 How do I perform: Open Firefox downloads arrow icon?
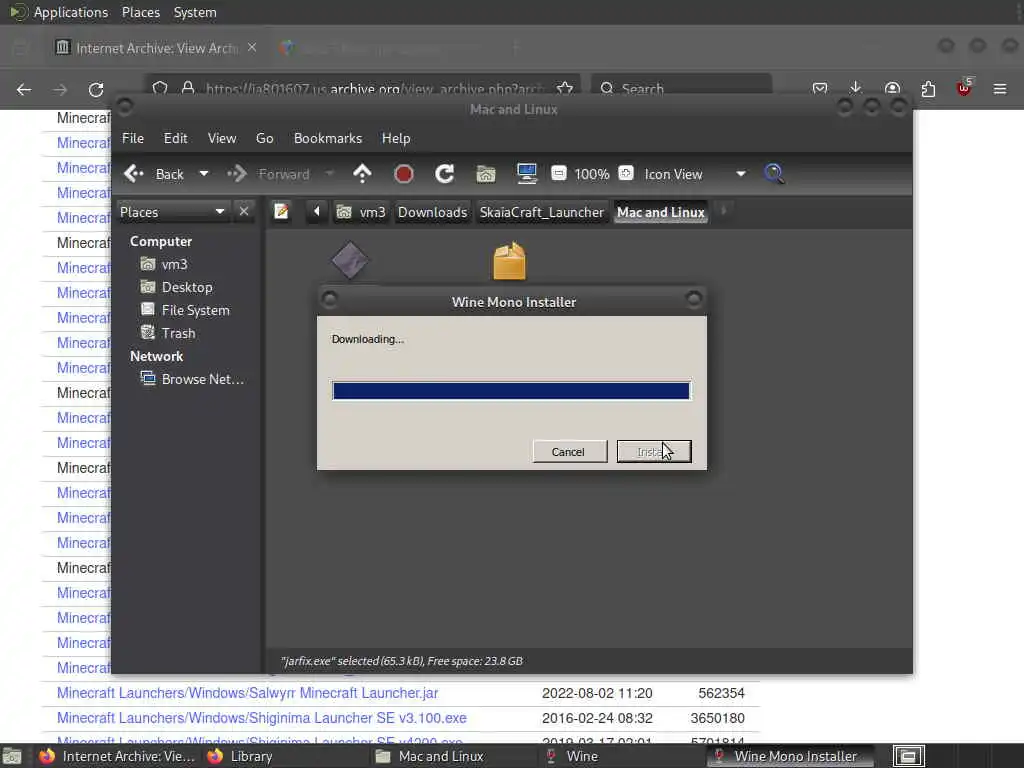856,88
